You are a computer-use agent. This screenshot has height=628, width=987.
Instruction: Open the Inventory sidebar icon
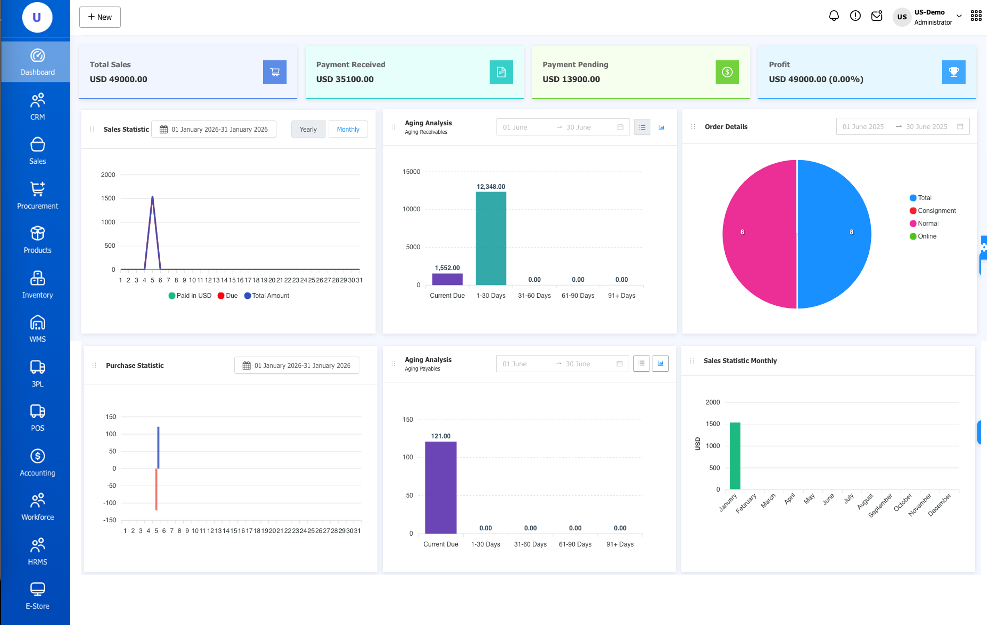[37, 284]
